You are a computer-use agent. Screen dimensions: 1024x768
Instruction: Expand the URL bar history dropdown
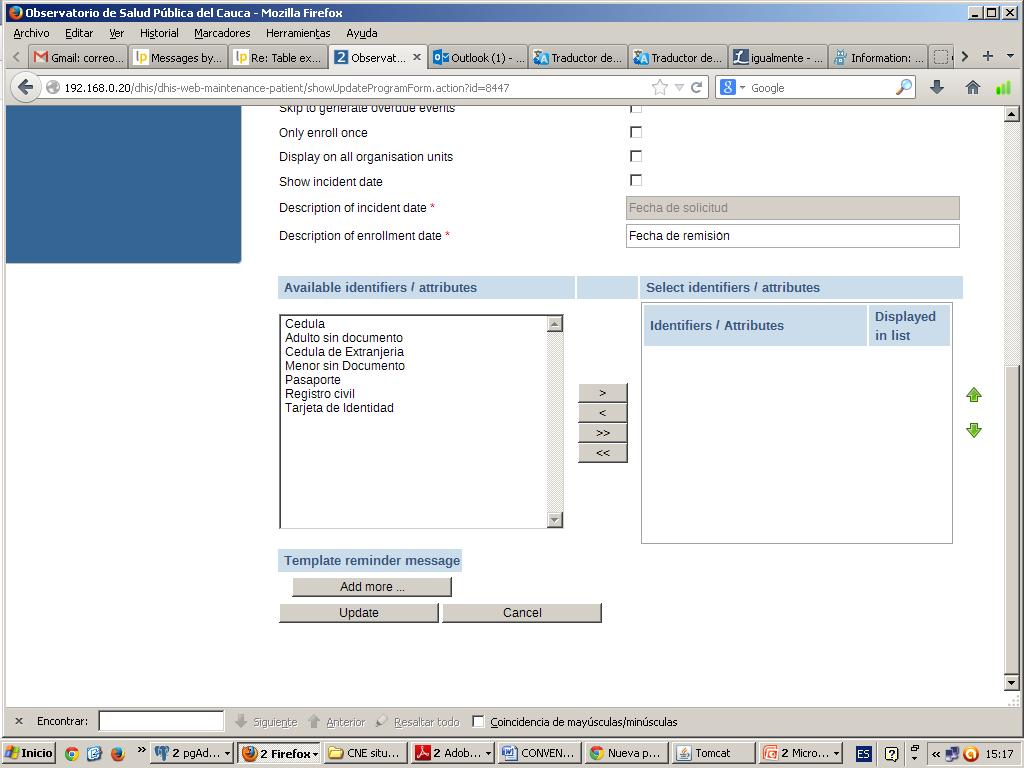pyautogui.click(x=679, y=88)
